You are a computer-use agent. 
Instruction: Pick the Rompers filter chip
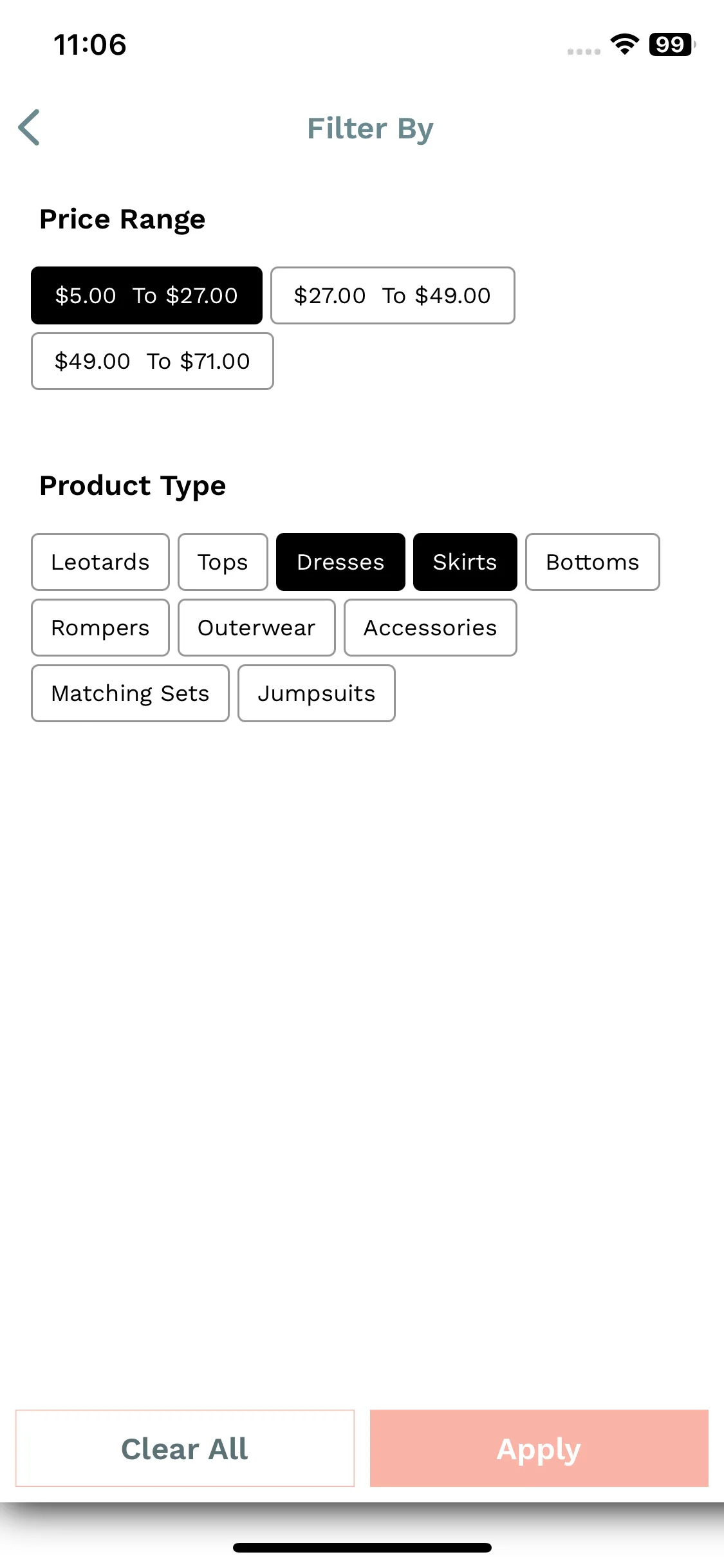point(100,628)
